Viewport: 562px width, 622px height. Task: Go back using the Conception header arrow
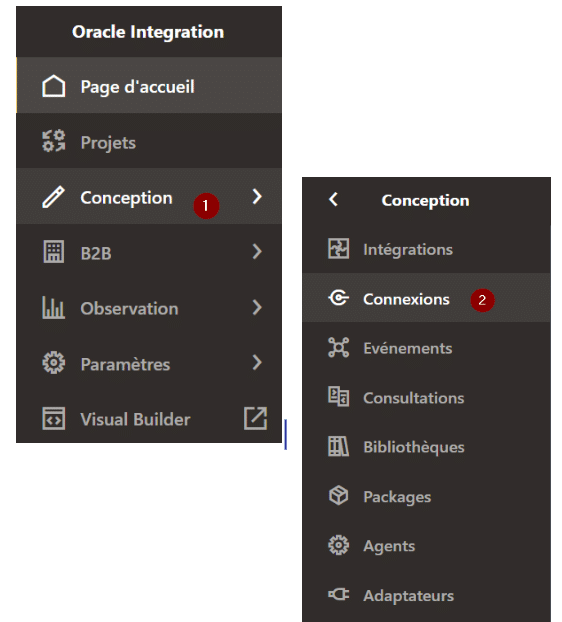pos(334,199)
